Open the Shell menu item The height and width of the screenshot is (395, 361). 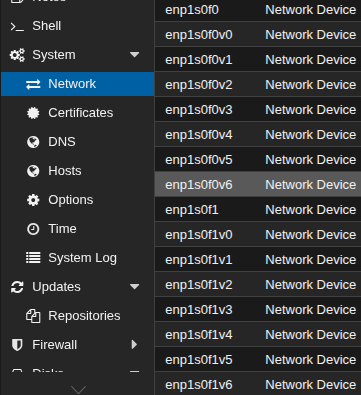[x=77, y=26]
